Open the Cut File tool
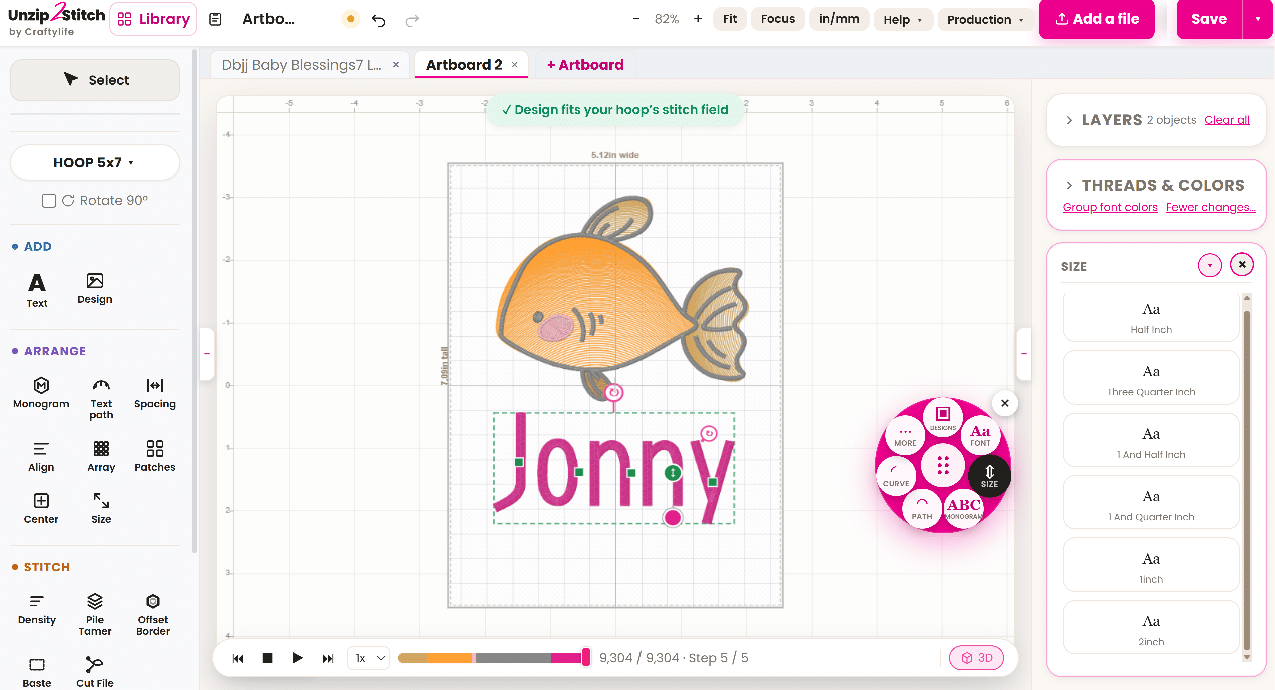This screenshot has height=690, width=1275. point(95,672)
